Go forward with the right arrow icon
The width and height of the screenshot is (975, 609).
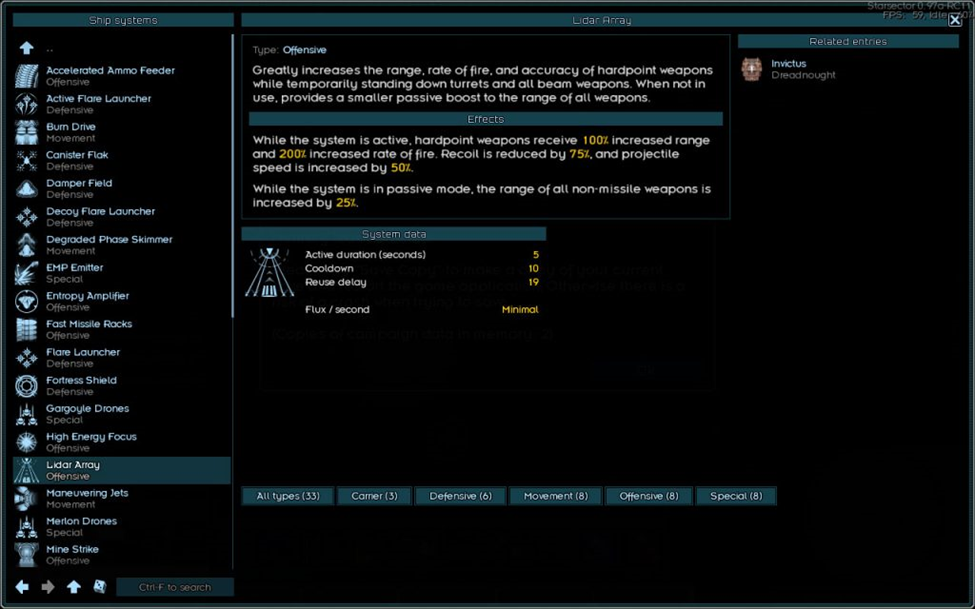(x=48, y=587)
